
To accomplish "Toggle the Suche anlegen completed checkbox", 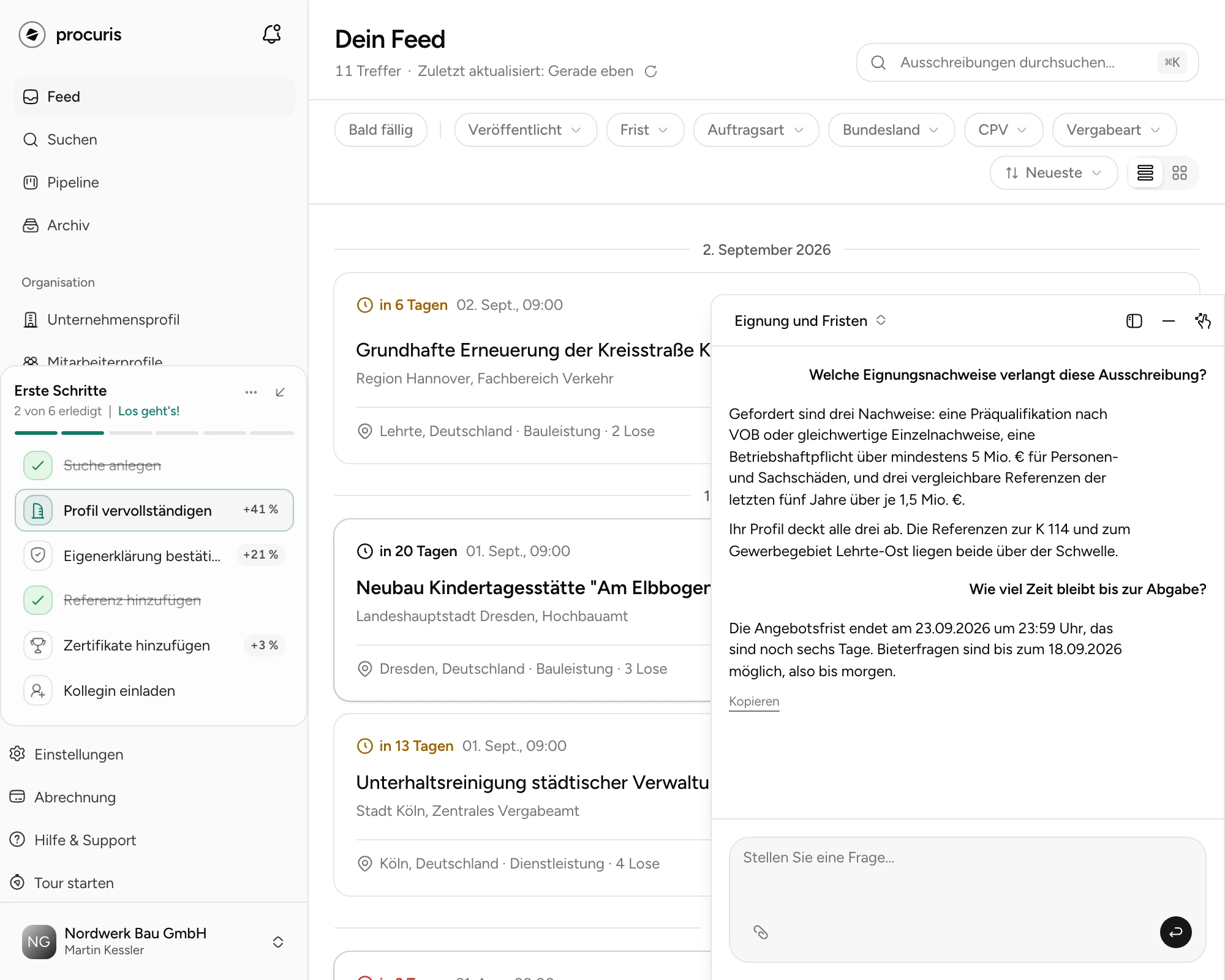I will tap(38, 466).
